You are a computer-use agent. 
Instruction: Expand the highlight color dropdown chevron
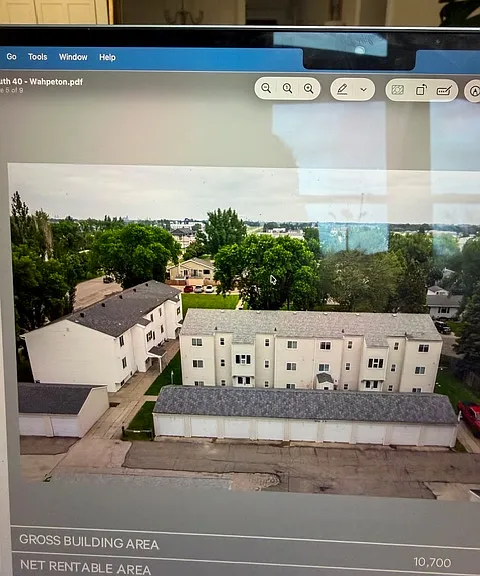[x=364, y=89]
